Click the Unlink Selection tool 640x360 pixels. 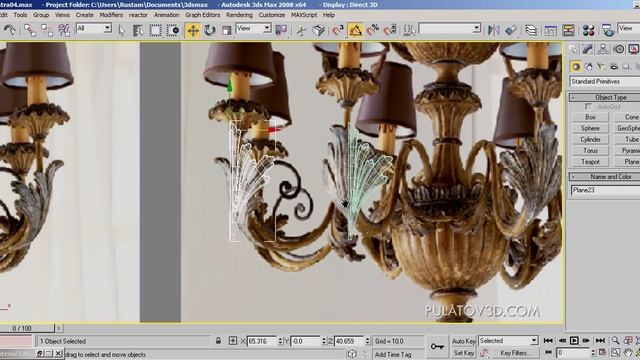click(47, 30)
